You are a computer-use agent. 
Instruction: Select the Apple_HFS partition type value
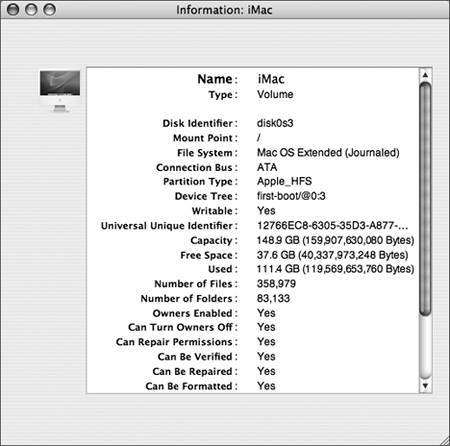click(x=284, y=181)
